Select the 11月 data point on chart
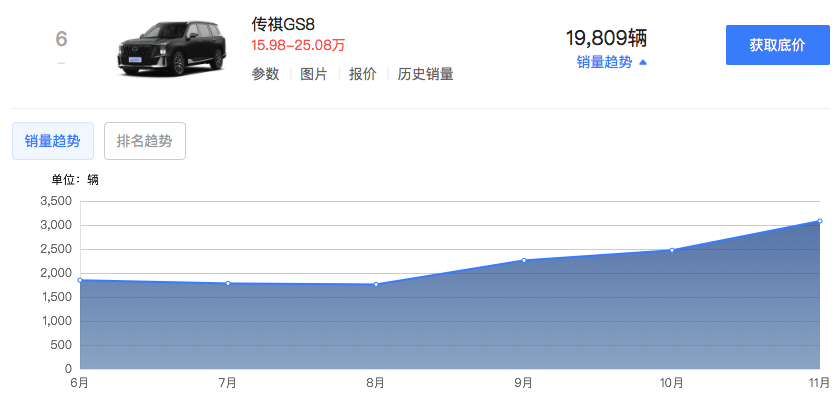The image size is (837, 402). click(820, 220)
